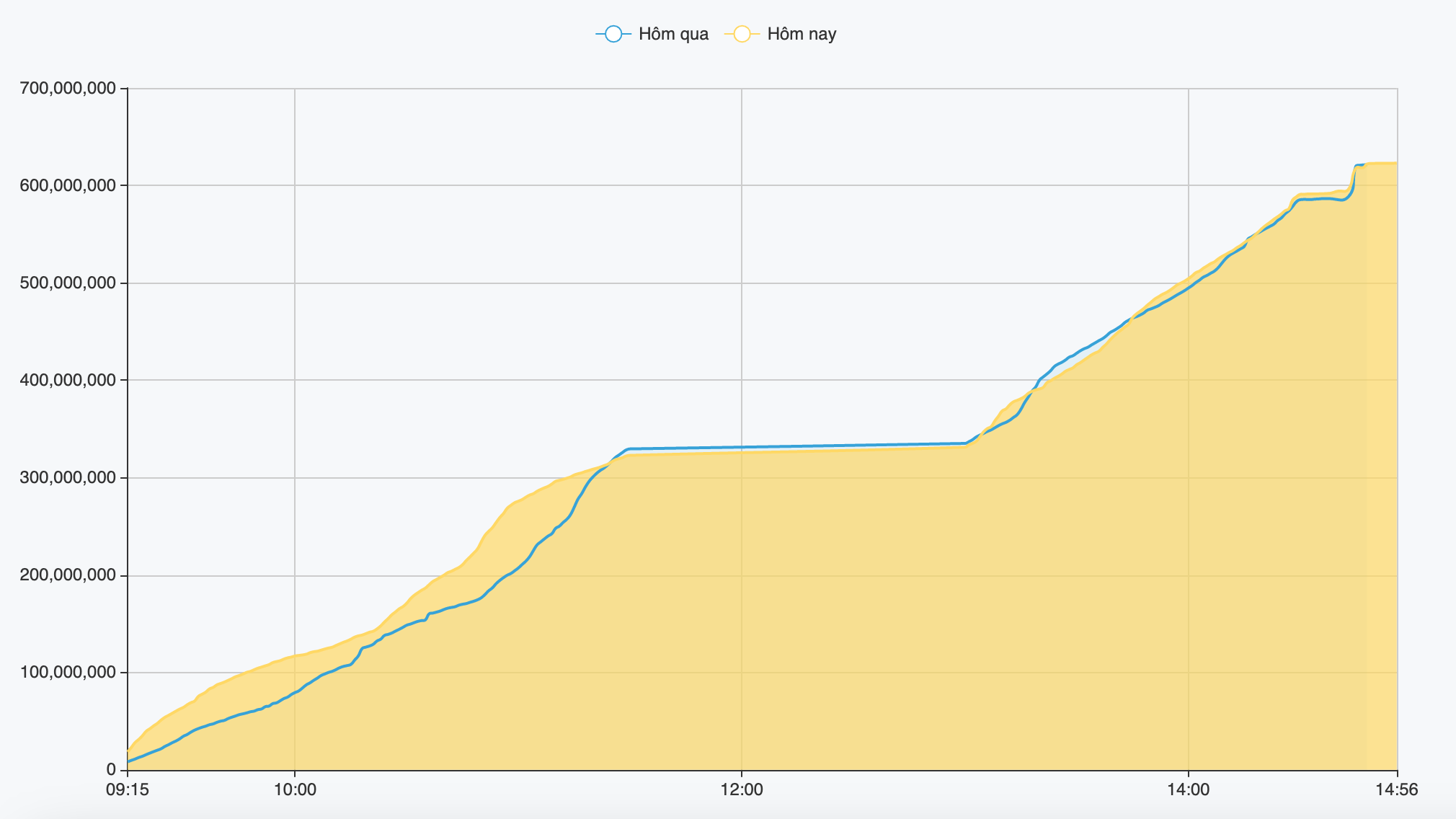This screenshot has width=1456, height=819.
Task: Click the 12:00 x-axis time label
Action: click(x=742, y=789)
